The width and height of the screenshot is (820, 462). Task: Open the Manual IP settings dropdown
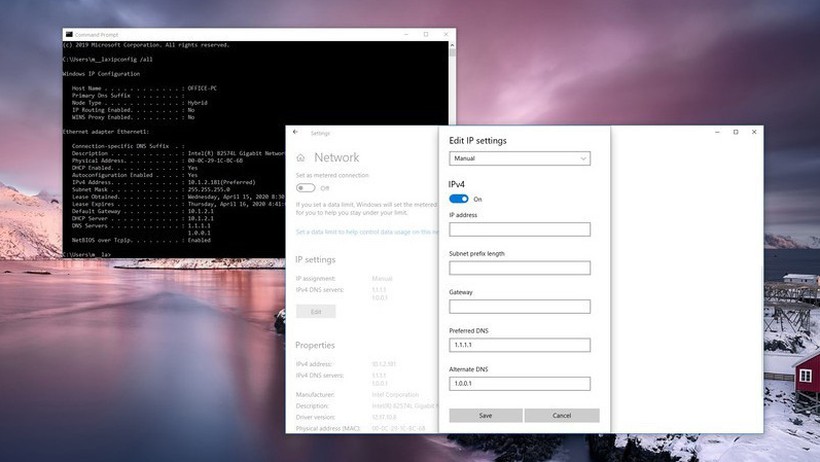(x=519, y=159)
